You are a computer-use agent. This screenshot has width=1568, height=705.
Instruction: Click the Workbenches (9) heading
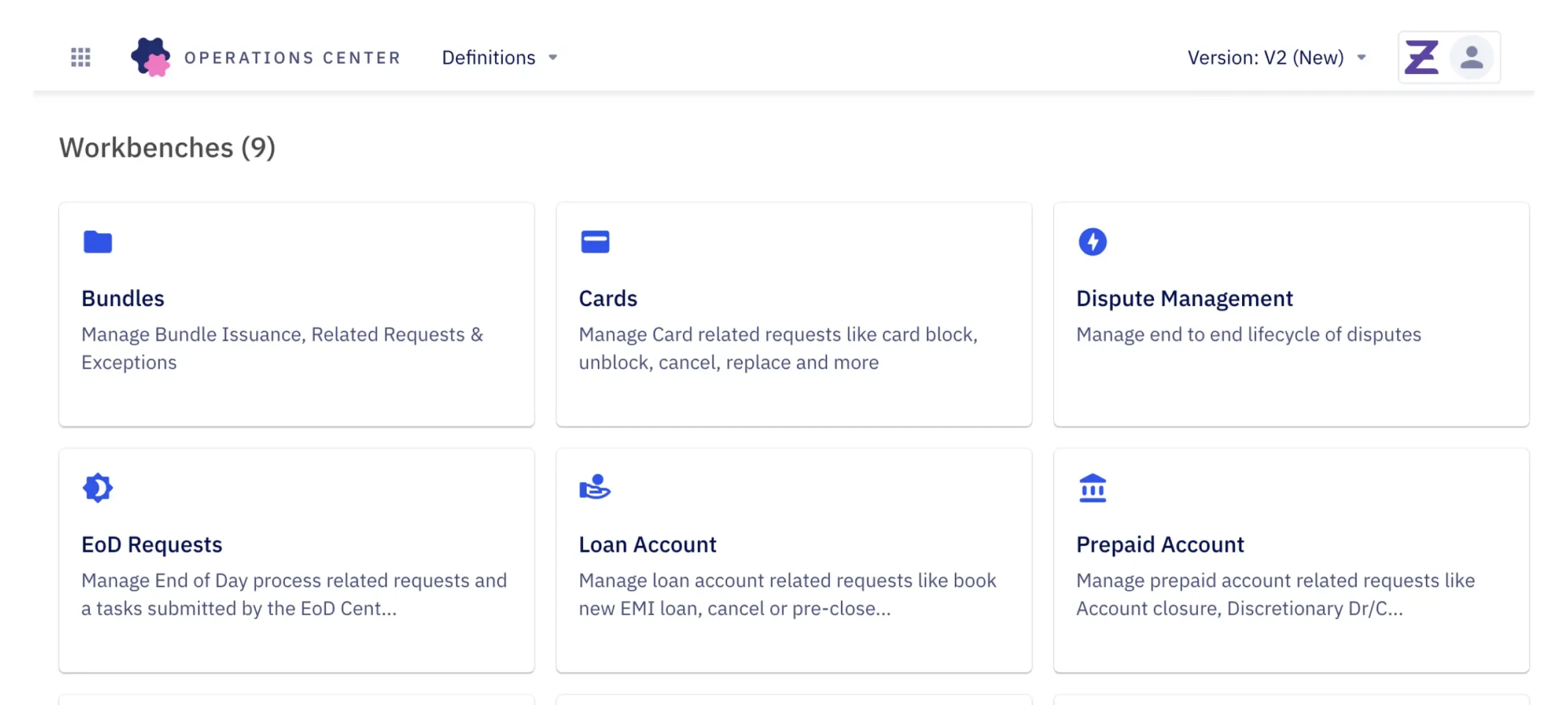click(167, 148)
